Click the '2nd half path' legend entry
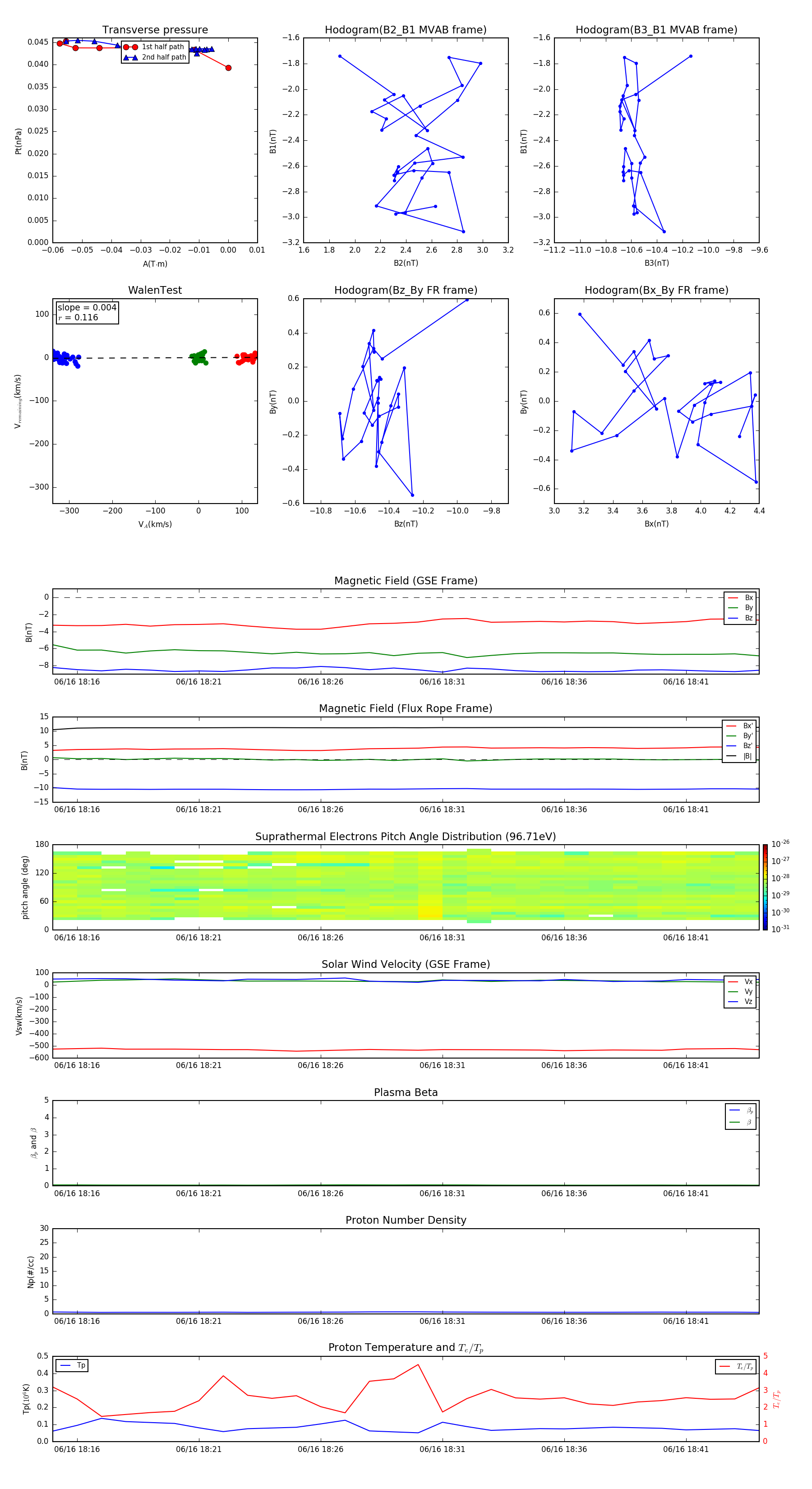 coord(155,57)
